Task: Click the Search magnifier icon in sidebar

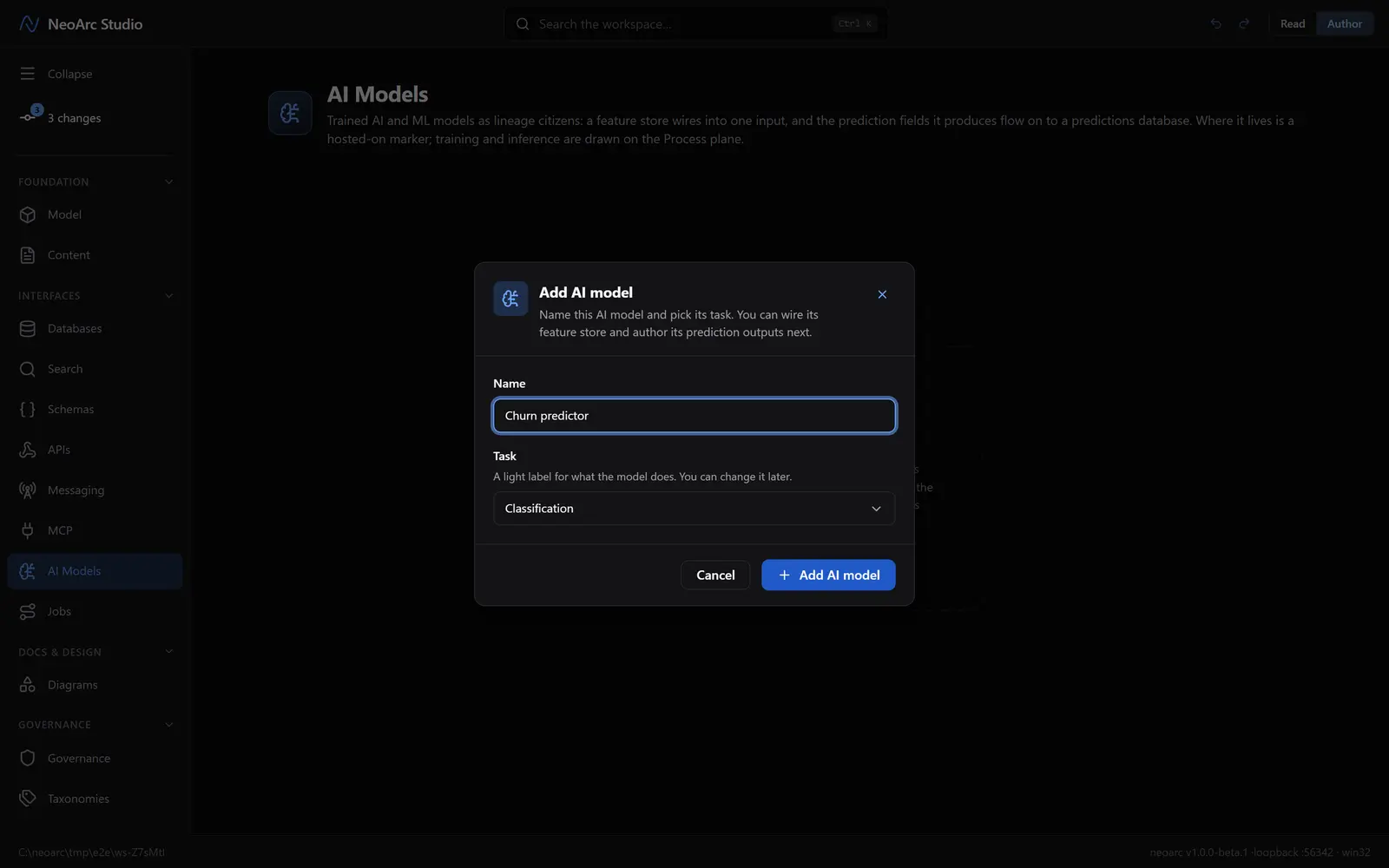Action: click(28, 369)
